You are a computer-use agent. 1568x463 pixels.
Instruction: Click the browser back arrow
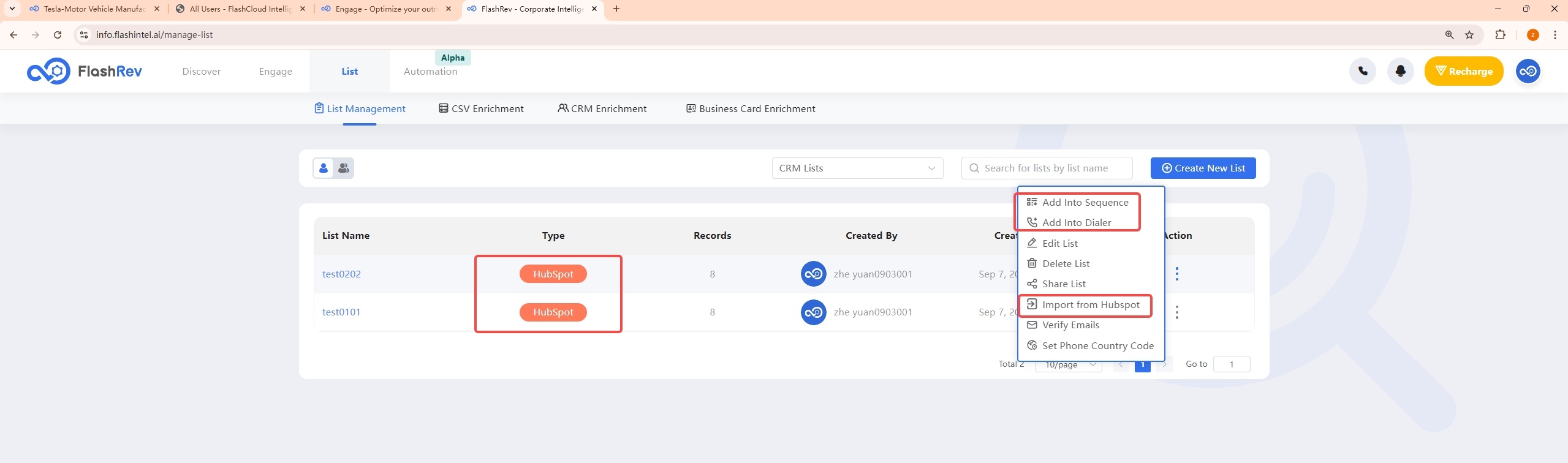click(13, 35)
